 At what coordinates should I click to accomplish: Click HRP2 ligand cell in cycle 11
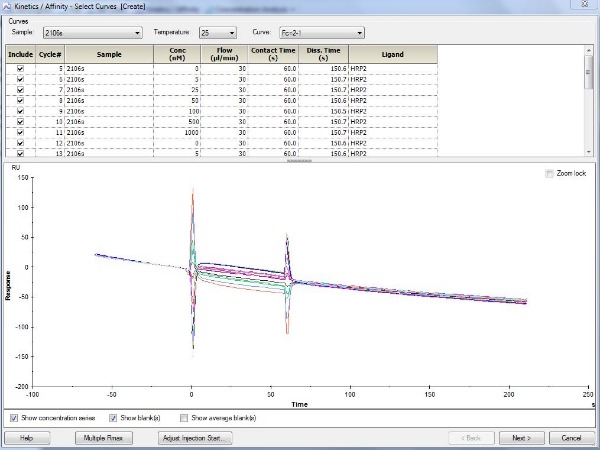tap(393, 132)
